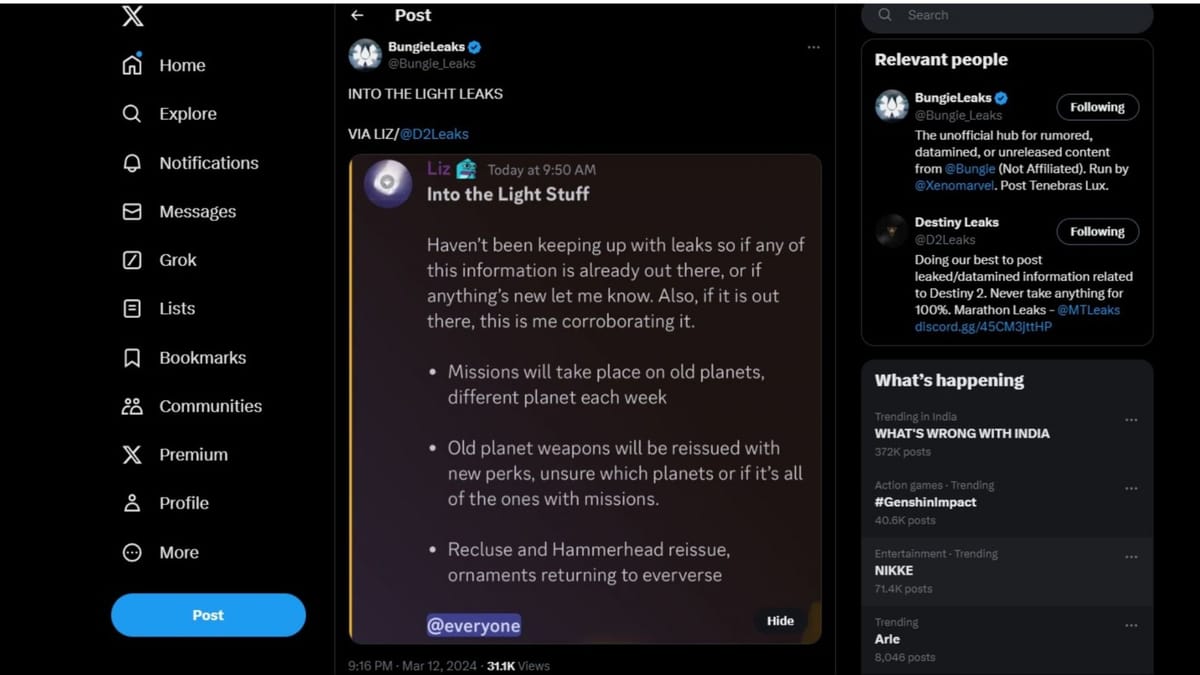Open Explore magnifier icon in sidebar
The image size is (1200, 675).
tap(132, 114)
